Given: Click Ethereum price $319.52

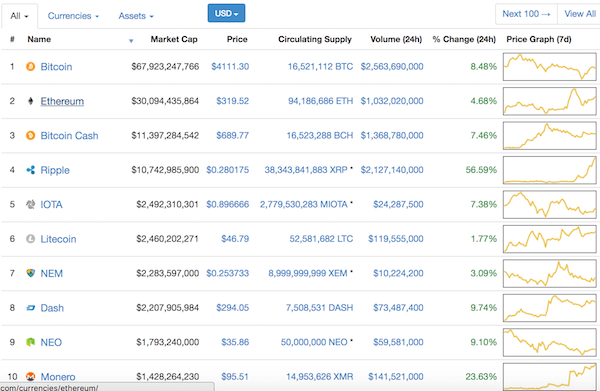Looking at the screenshot, I should click(x=233, y=101).
